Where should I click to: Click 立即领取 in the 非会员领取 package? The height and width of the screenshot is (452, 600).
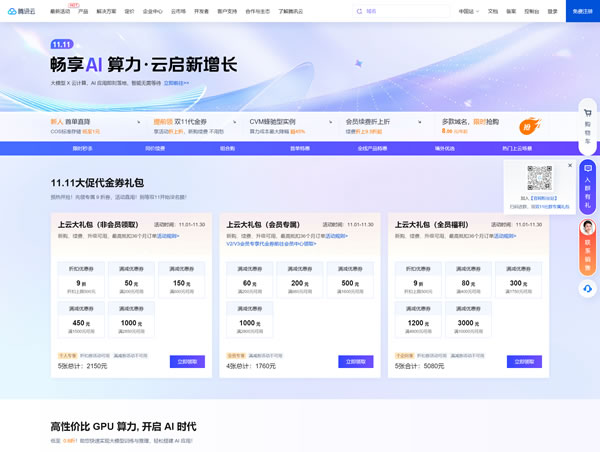tap(187, 362)
